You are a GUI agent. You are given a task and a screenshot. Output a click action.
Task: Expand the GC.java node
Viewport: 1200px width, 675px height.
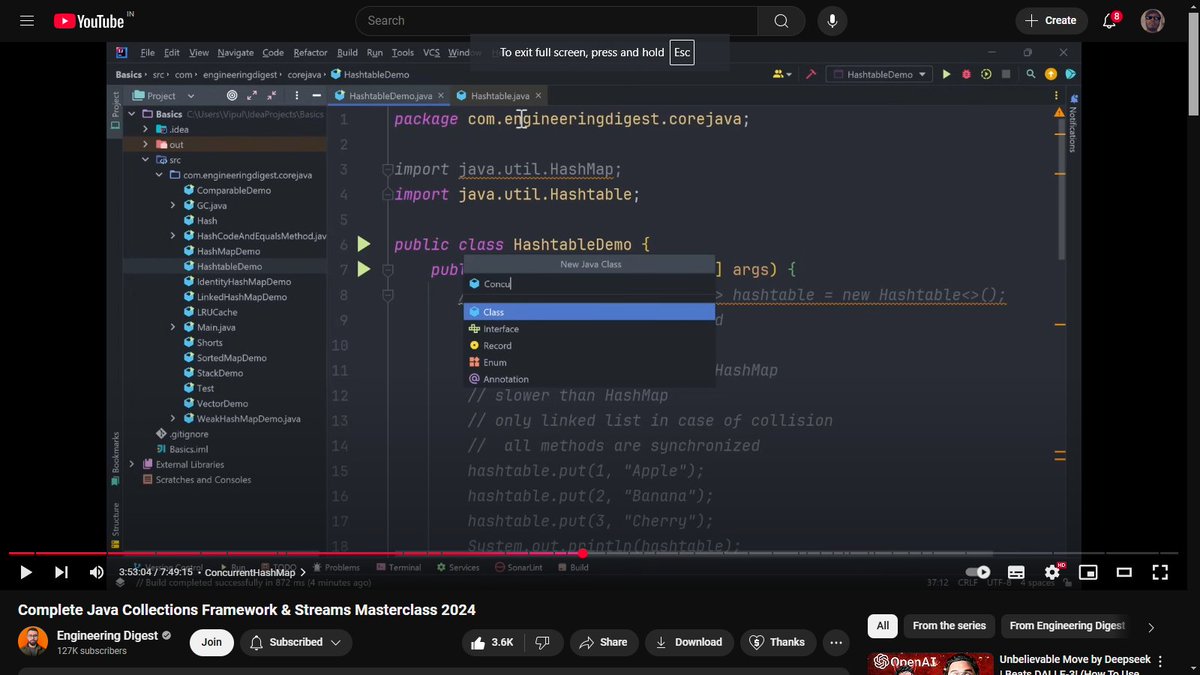coord(173,205)
